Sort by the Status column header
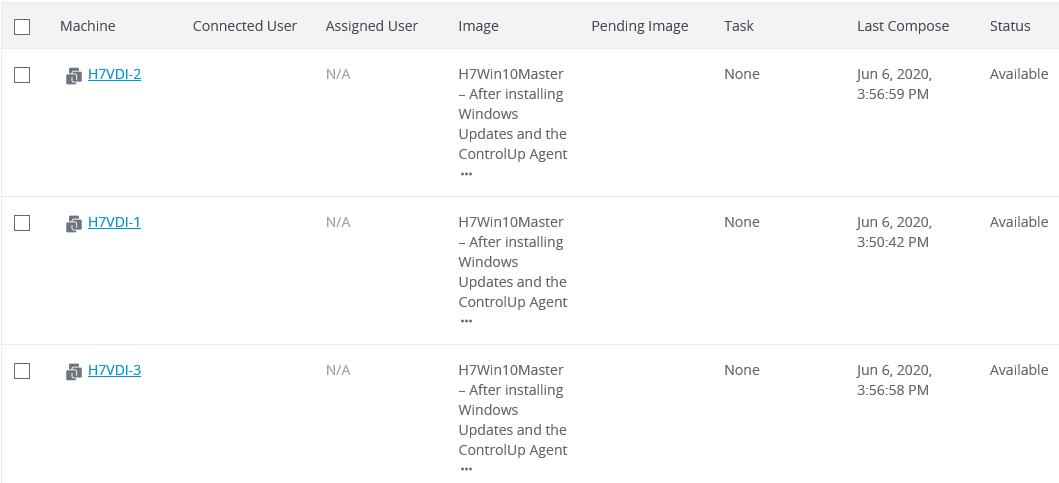Screen dimensions: 1059x483 1010,26
